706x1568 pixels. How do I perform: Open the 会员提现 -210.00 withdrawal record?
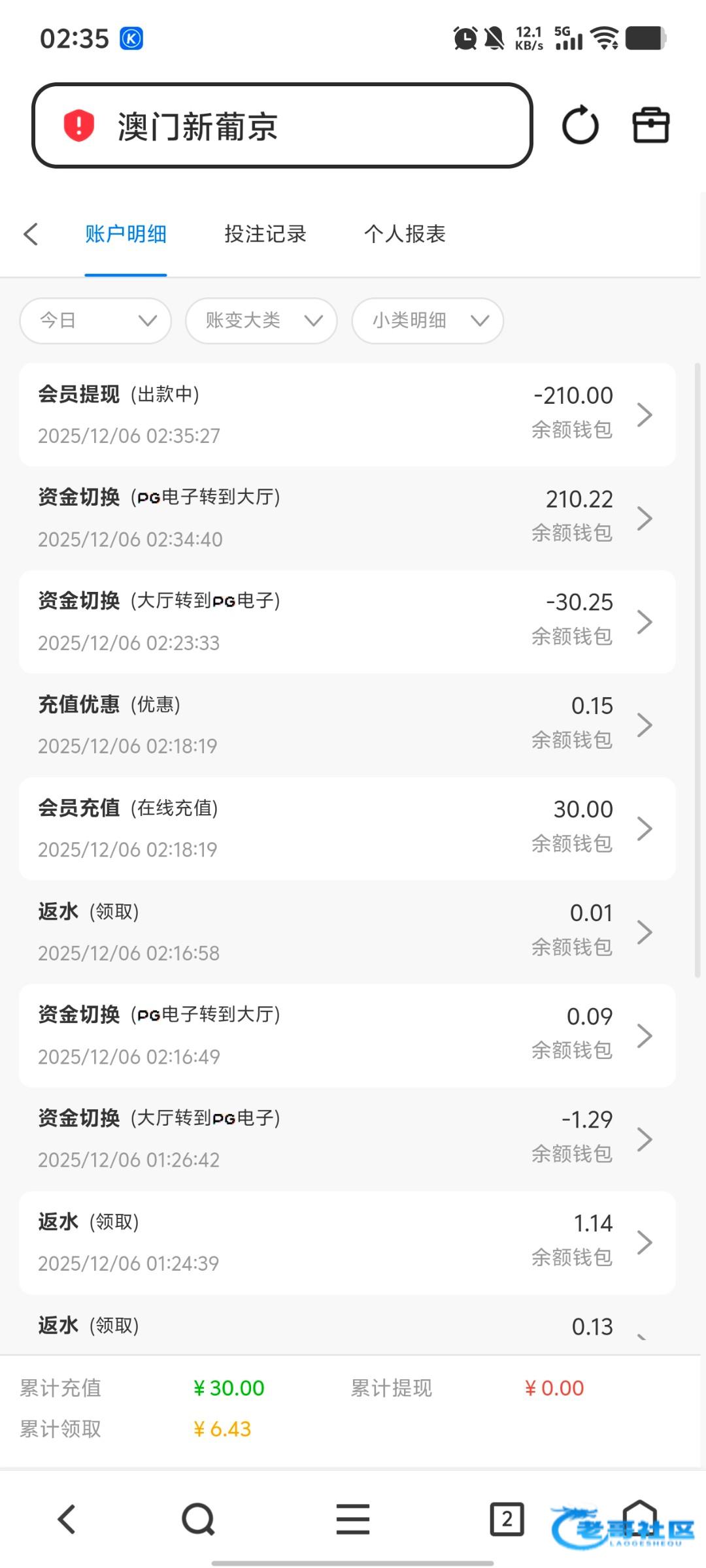click(347, 415)
